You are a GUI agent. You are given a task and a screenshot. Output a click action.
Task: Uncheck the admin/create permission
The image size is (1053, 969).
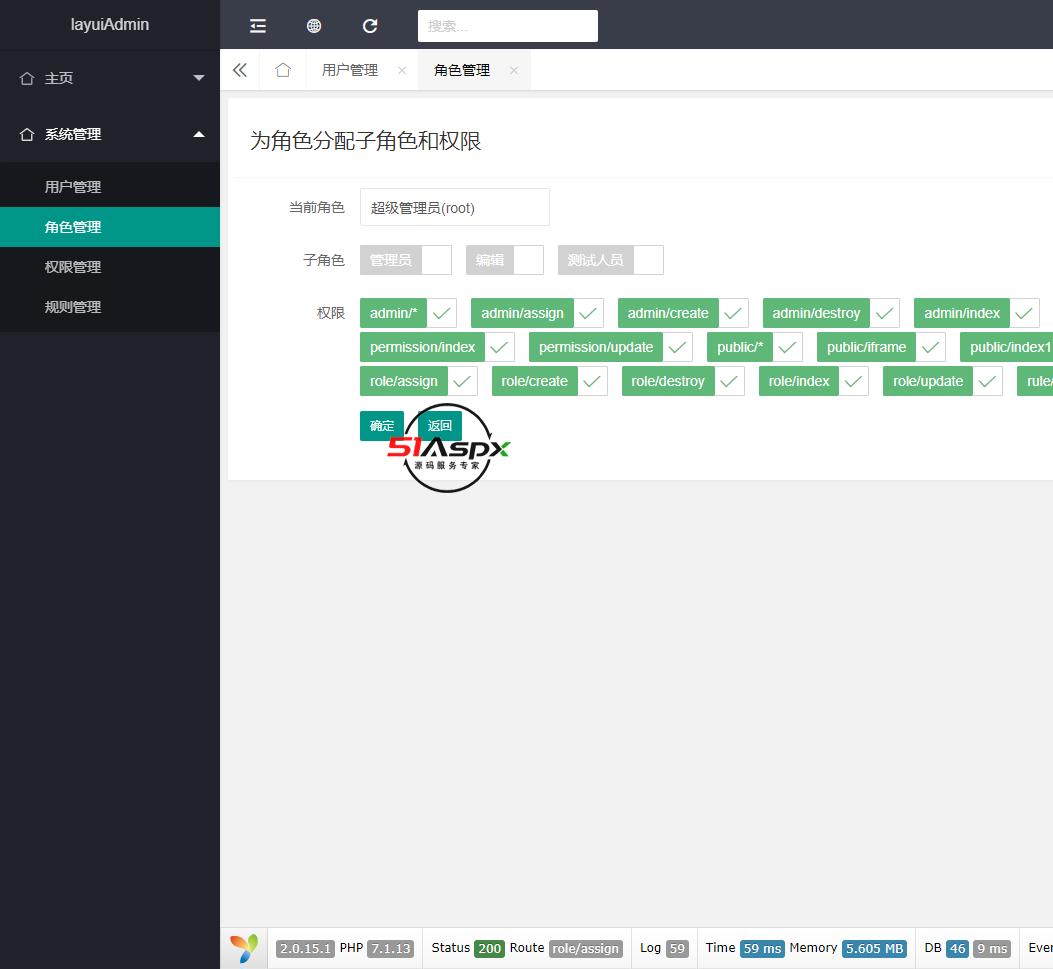pos(683,313)
